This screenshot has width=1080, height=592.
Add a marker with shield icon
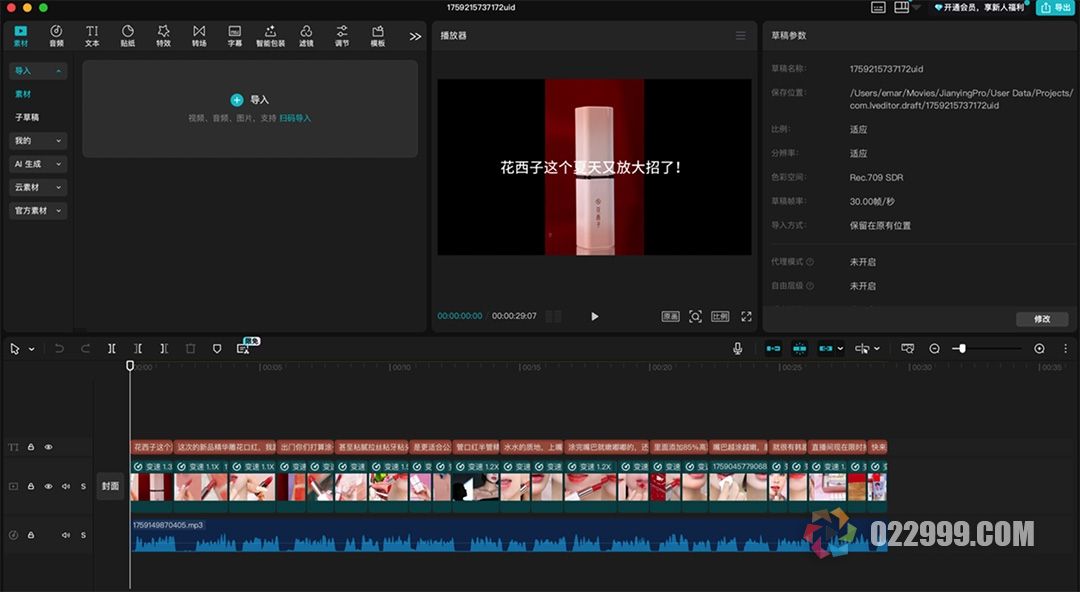coord(217,349)
